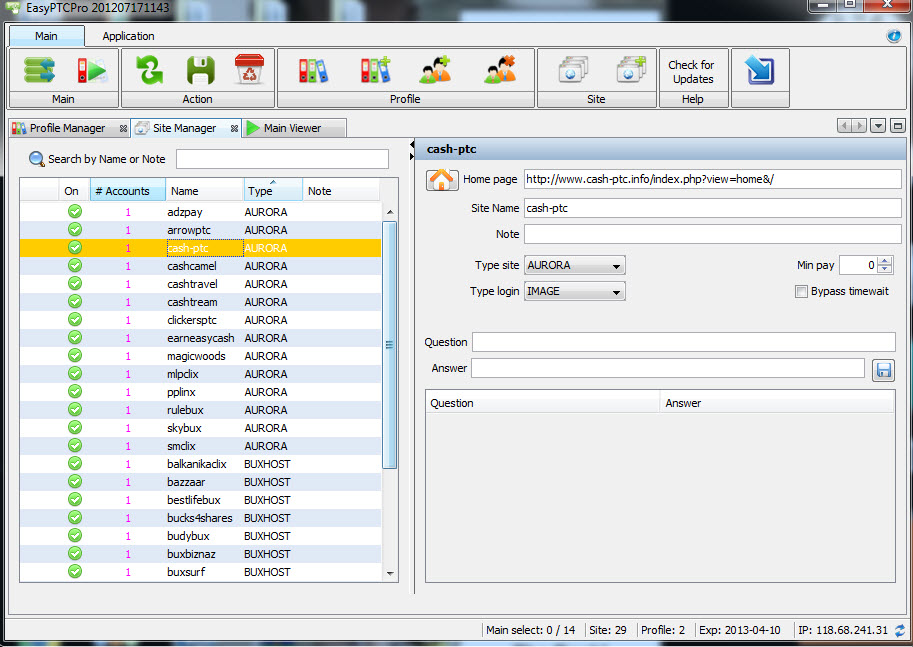Click the orange home page icon
The height and width of the screenshot is (647, 913).
tap(442, 180)
